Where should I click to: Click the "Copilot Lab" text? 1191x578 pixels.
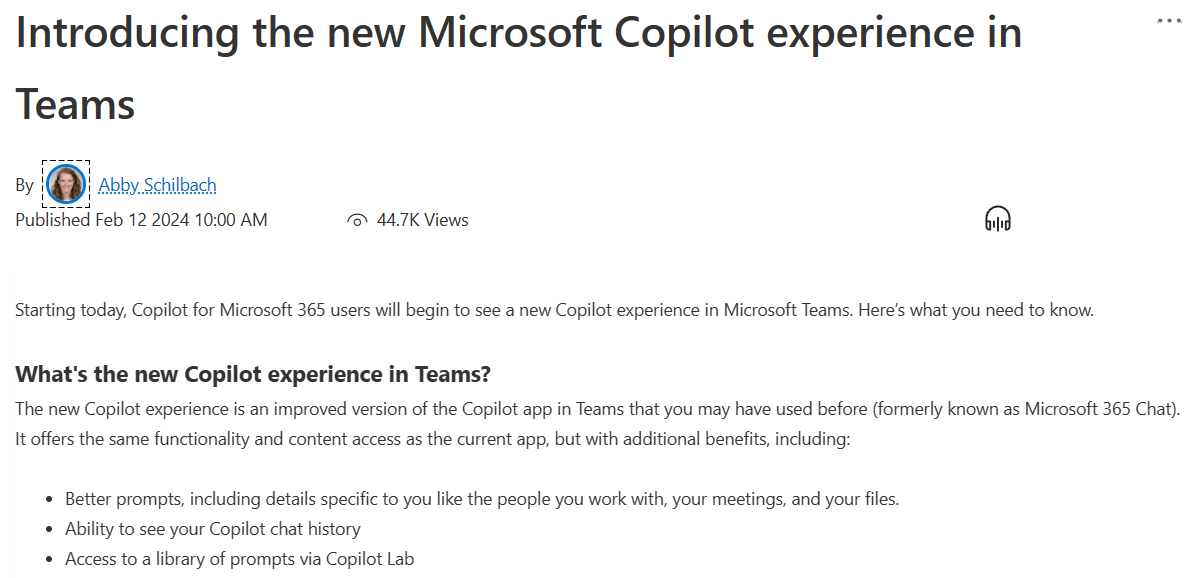(370, 559)
